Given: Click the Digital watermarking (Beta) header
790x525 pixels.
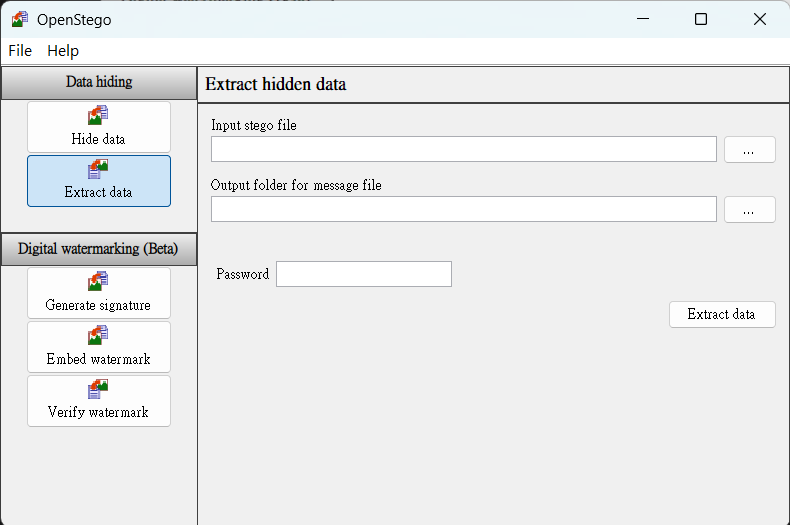Looking at the screenshot, I should point(99,249).
